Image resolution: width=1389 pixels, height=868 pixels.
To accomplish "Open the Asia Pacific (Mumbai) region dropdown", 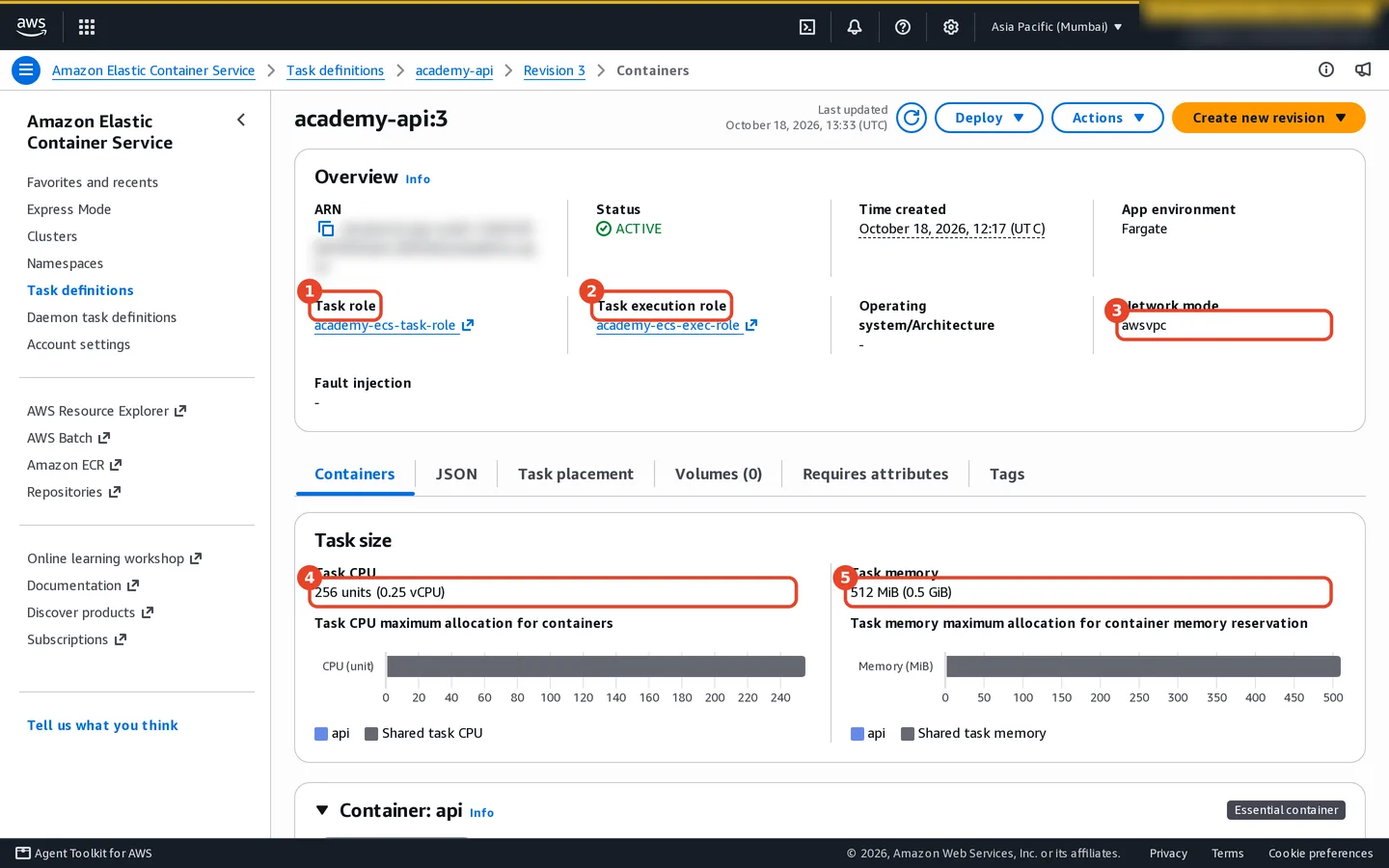I will pos(1056,27).
